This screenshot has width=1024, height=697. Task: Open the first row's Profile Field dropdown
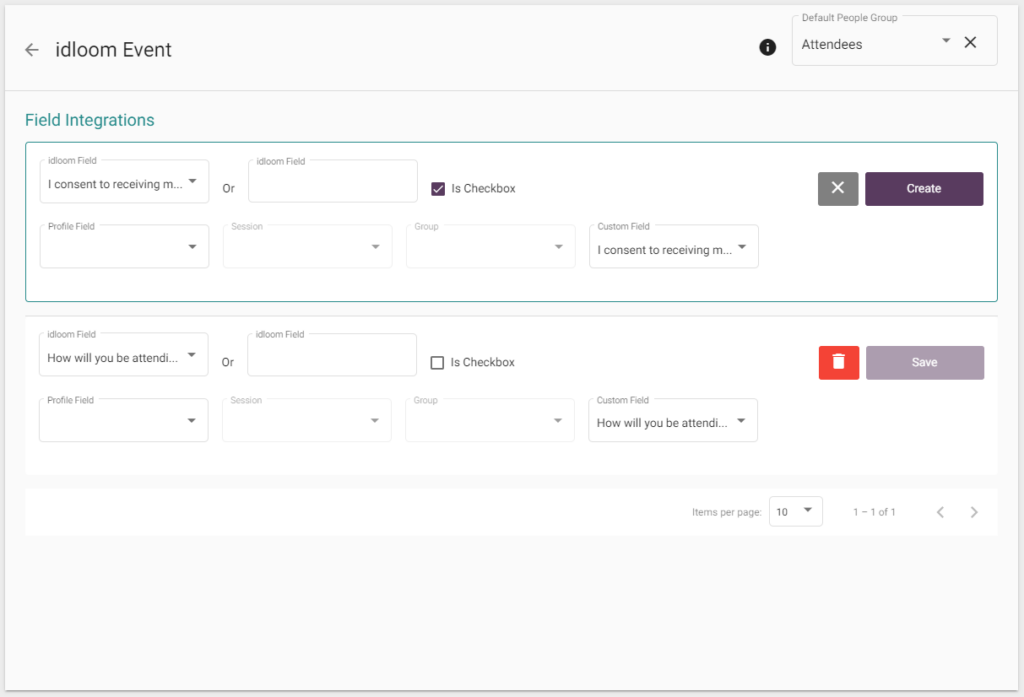pyautogui.click(x=124, y=247)
